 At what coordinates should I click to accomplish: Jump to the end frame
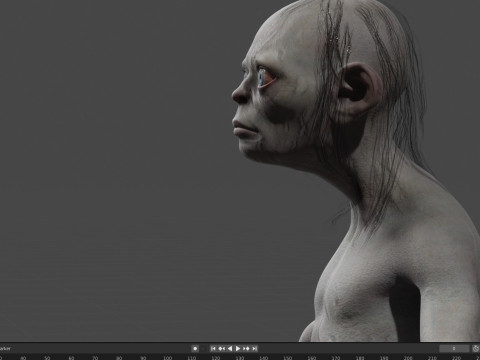(x=254, y=349)
